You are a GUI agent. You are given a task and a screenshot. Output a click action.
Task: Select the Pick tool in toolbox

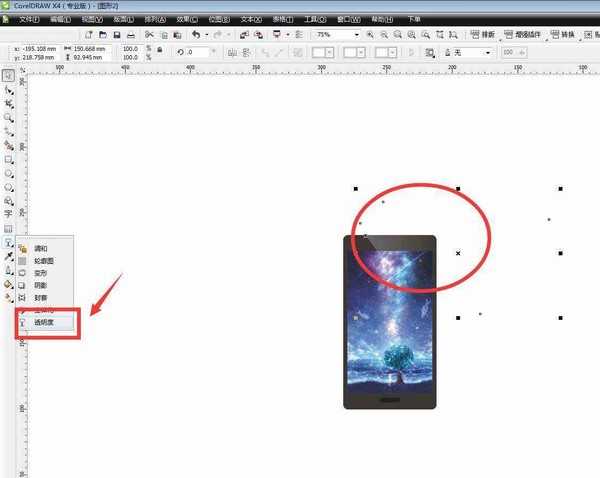tap(8, 75)
